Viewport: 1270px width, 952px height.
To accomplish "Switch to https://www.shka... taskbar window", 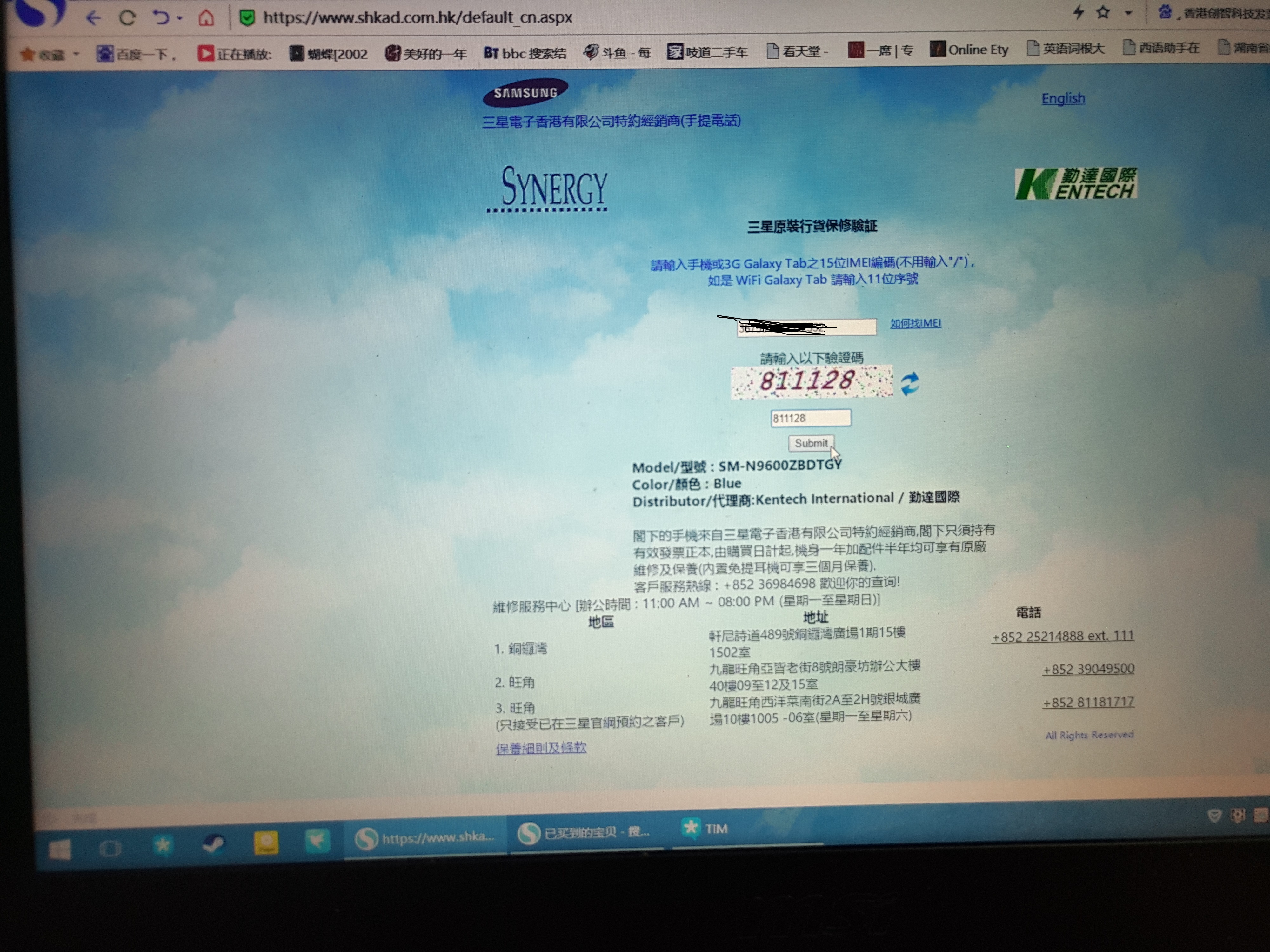I will 425,838.
